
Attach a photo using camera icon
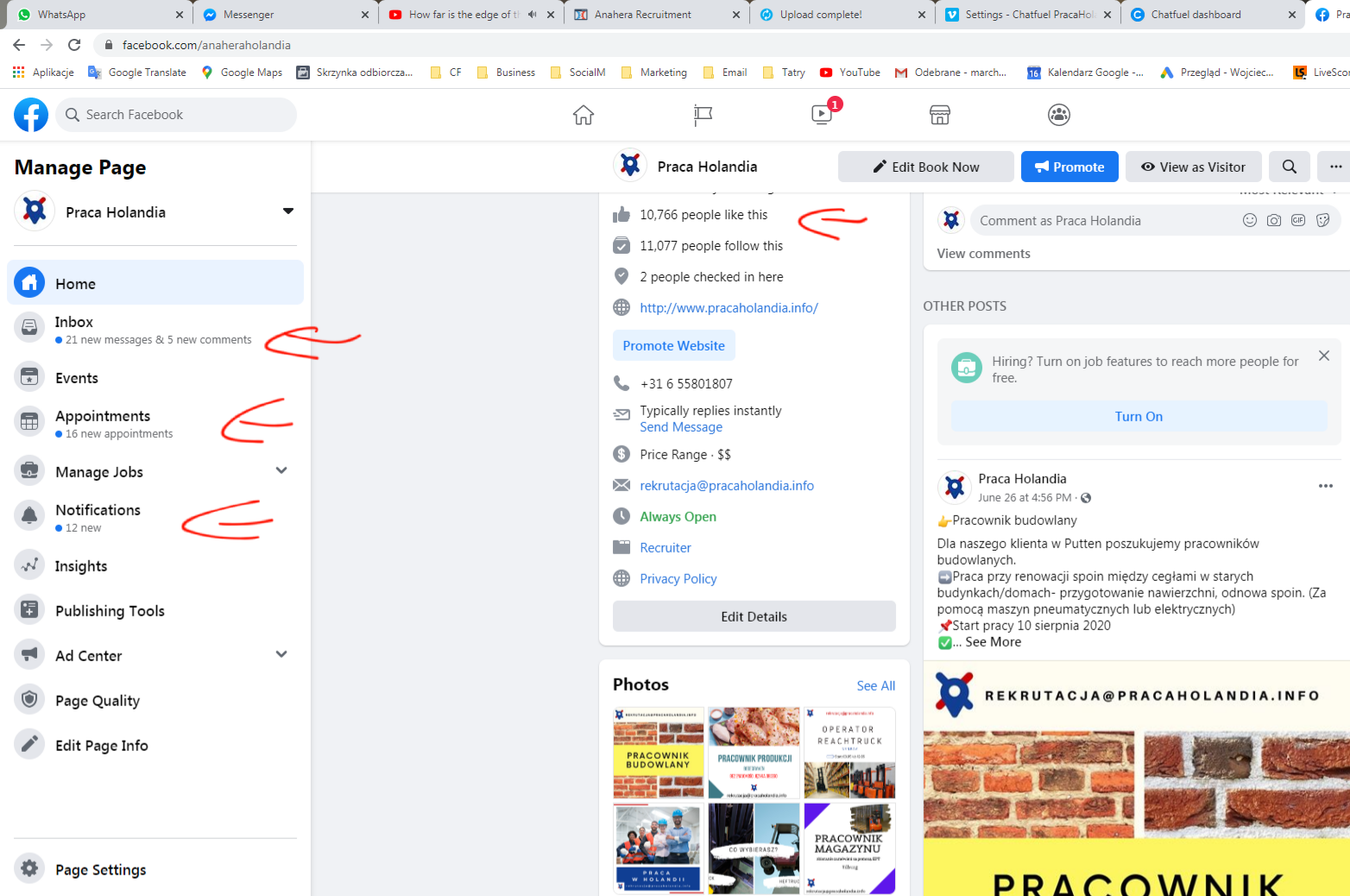click(1274, 220)
